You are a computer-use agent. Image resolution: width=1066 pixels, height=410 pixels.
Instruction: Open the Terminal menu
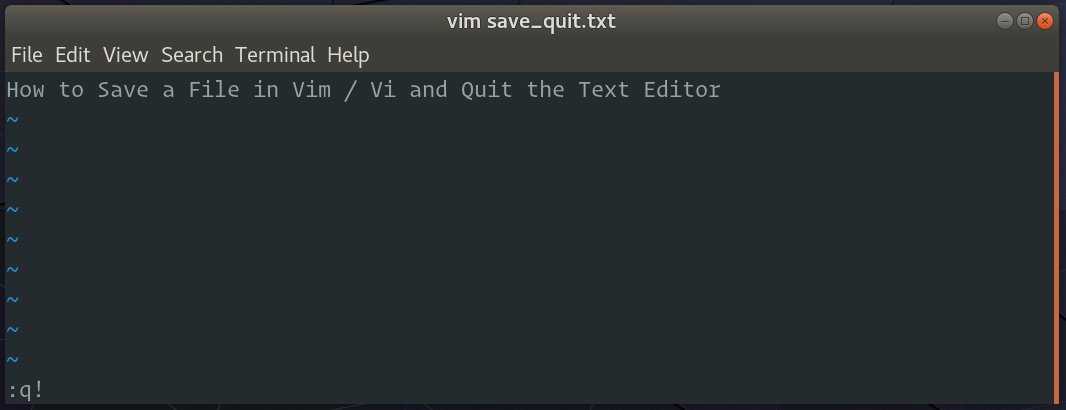275,55
